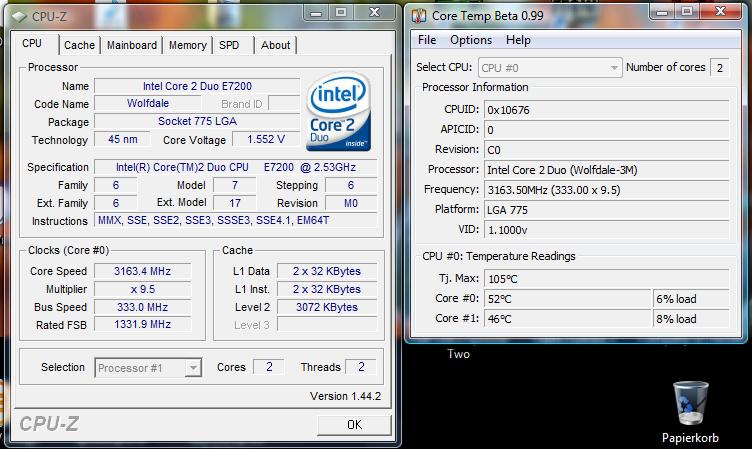Maximize the CPU-Z window
Screen dimensions: 752x449
[341, 13]
